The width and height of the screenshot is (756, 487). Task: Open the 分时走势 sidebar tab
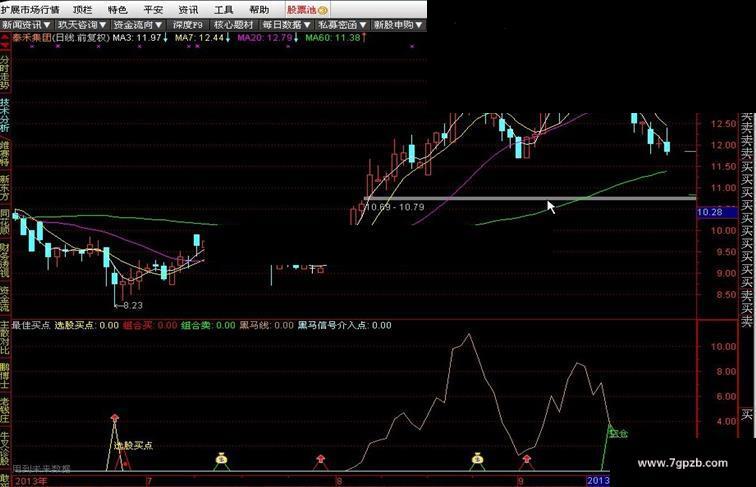[x=5, y=73]
